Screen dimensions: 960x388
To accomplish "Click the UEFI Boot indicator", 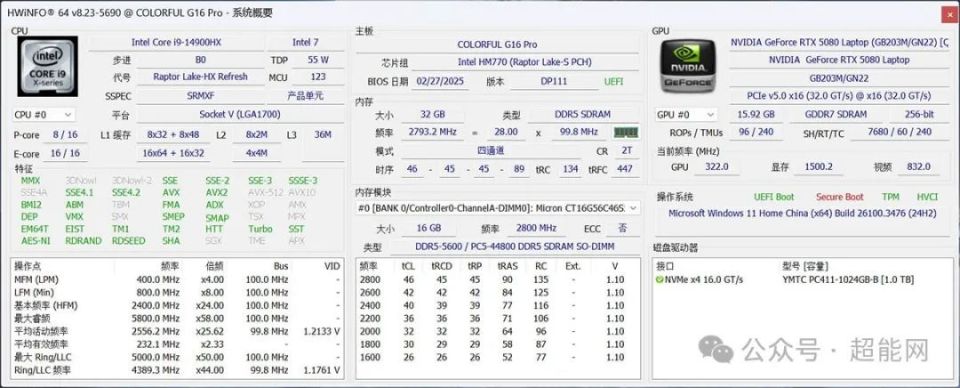I will point(774,197).
